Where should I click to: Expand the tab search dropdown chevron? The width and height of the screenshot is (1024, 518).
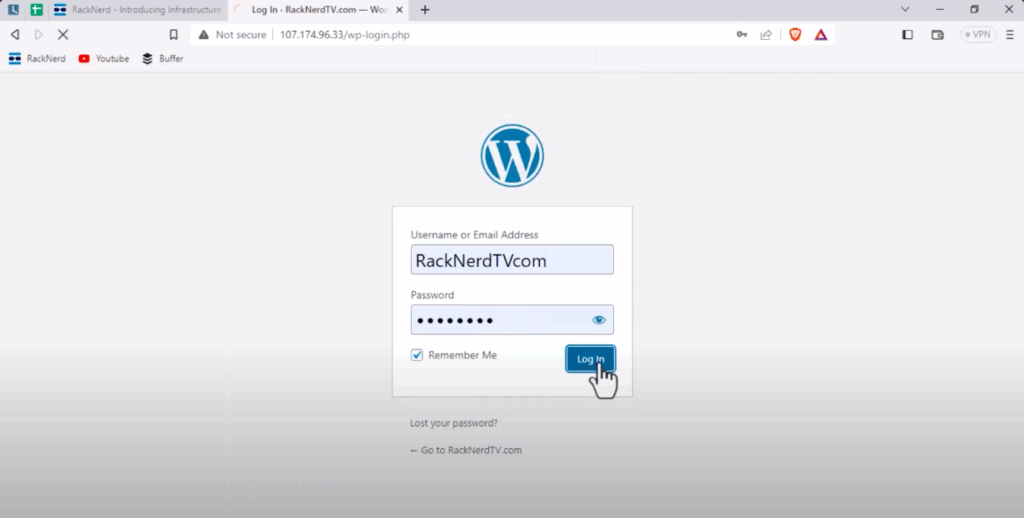[x=905, y=9]
